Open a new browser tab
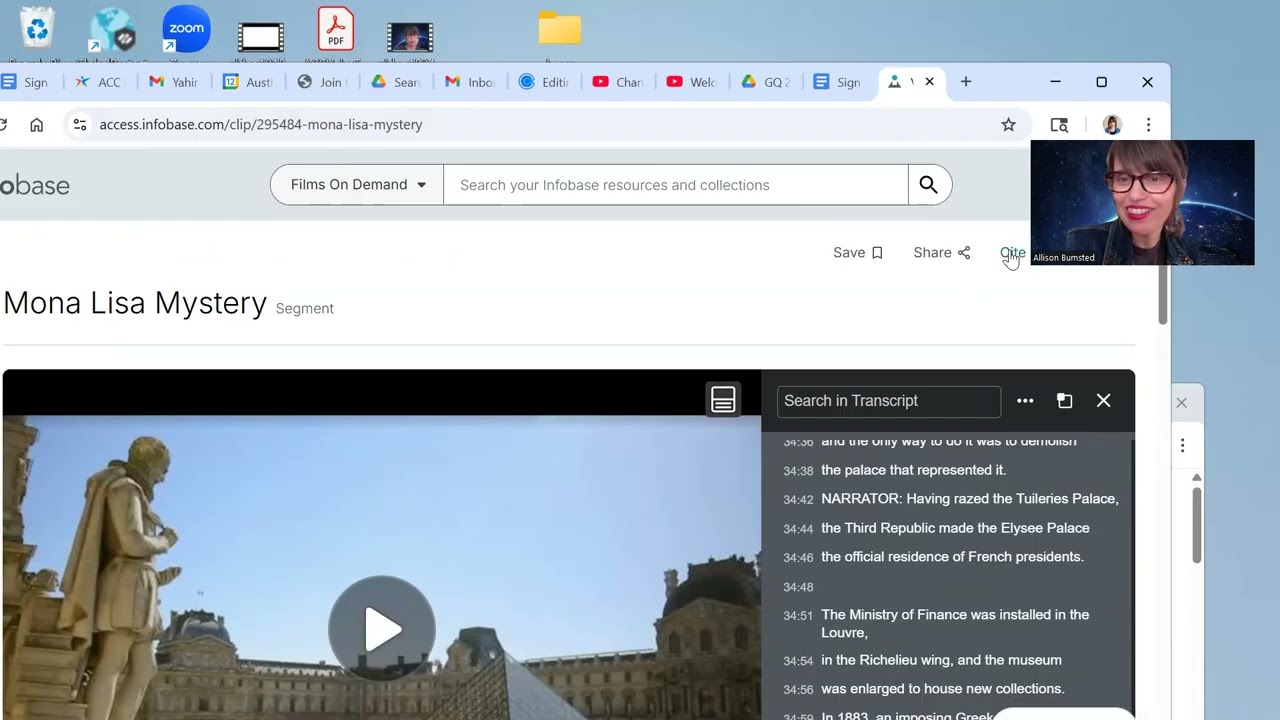 tap(965, 82)
